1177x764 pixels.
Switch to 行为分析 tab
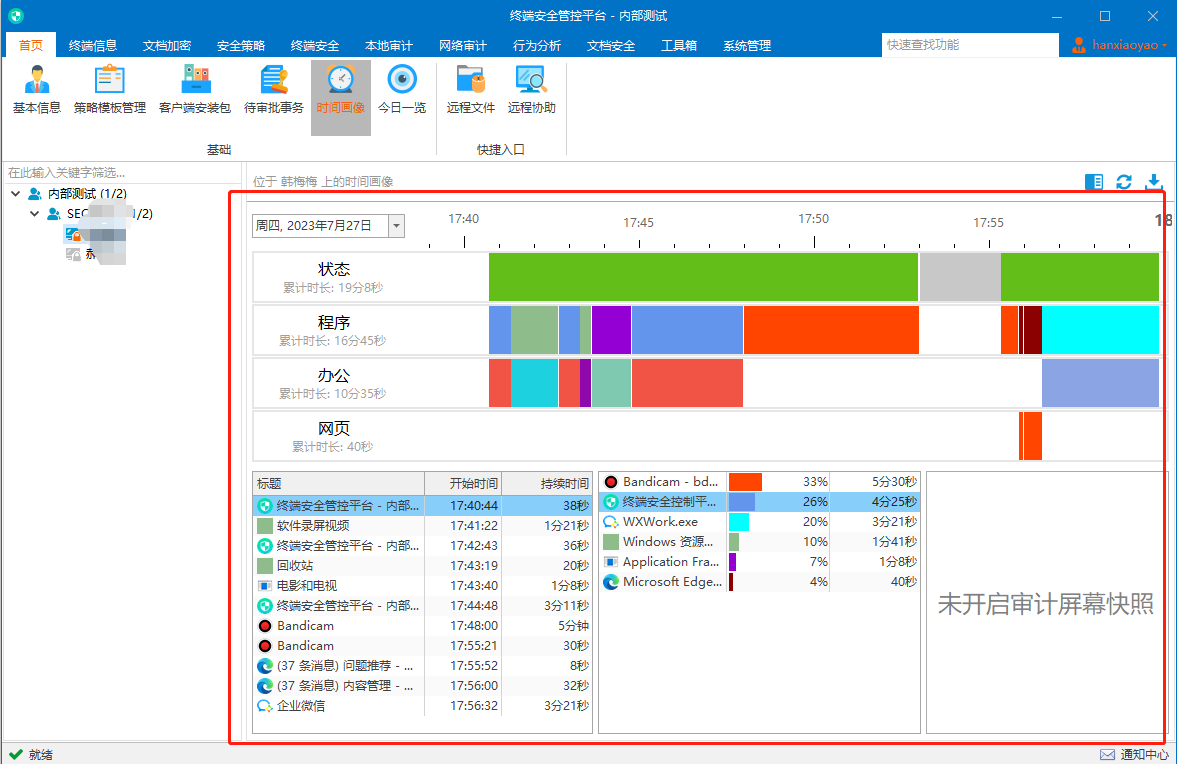click(537, 46)
